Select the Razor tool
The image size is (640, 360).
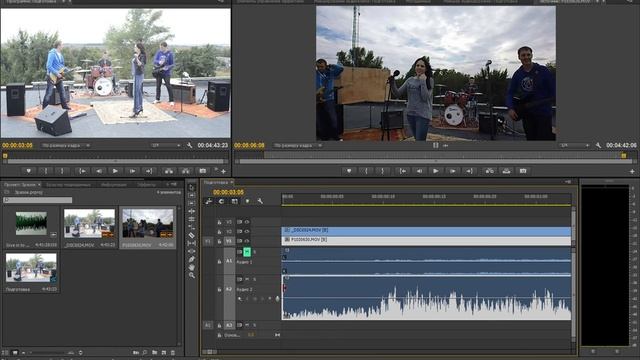192,236
